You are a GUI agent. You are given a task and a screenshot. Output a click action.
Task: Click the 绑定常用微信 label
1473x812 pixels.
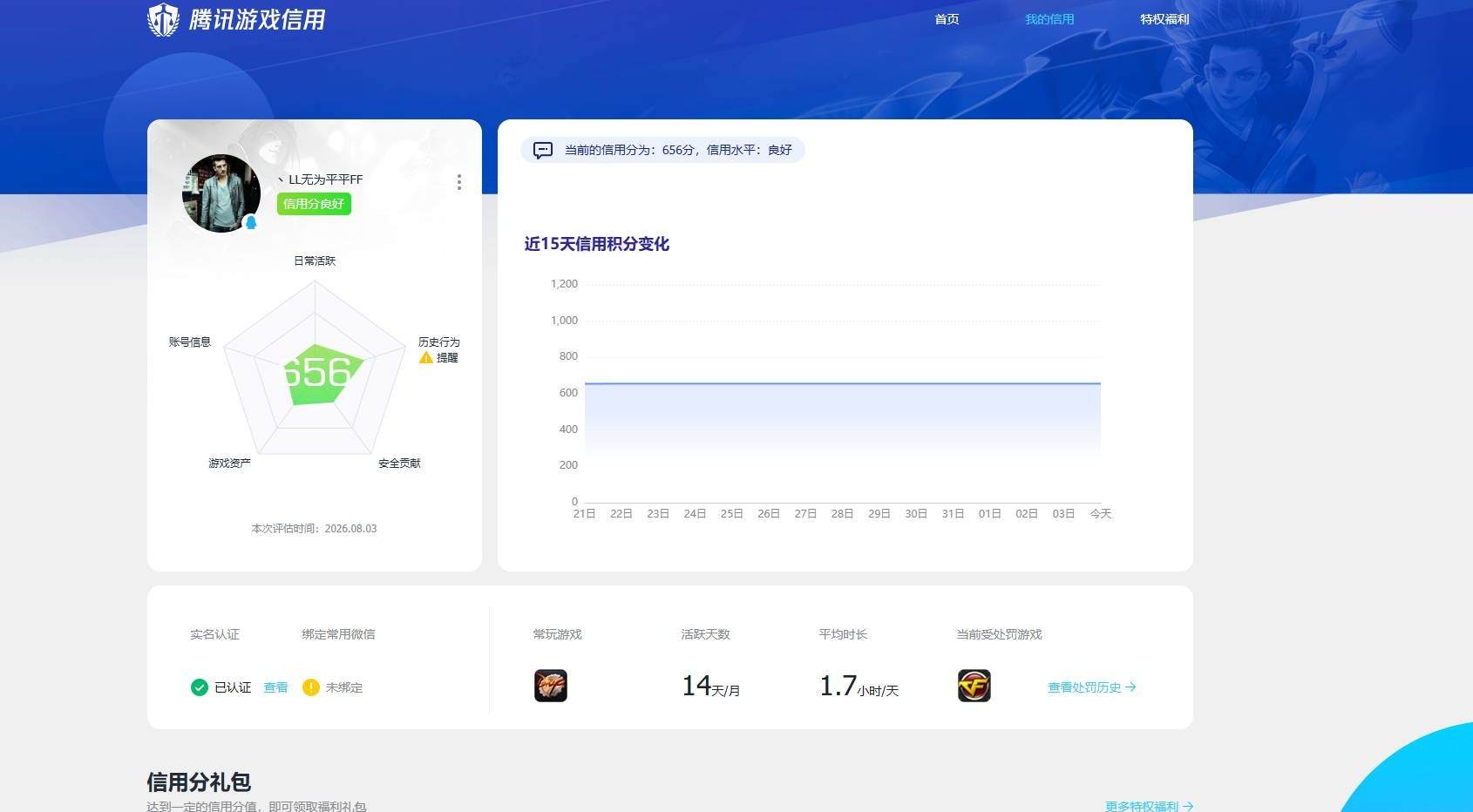pos(338,634)
